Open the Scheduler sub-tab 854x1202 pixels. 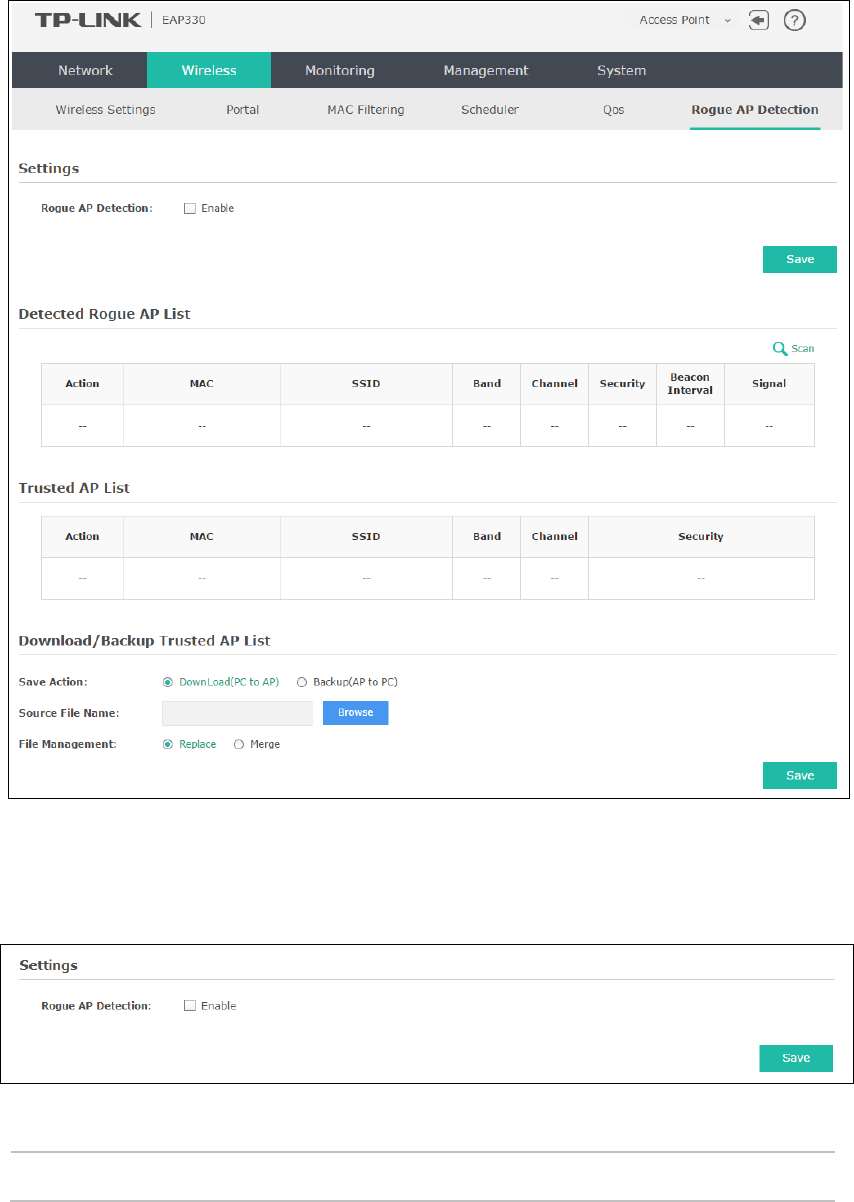tap(490, 110)
